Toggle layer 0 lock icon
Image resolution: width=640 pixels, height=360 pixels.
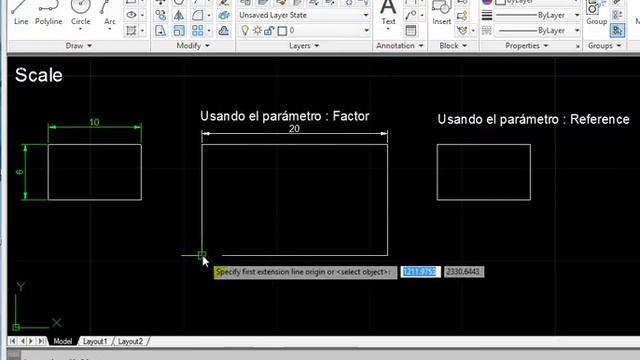(x=269, y=31)
